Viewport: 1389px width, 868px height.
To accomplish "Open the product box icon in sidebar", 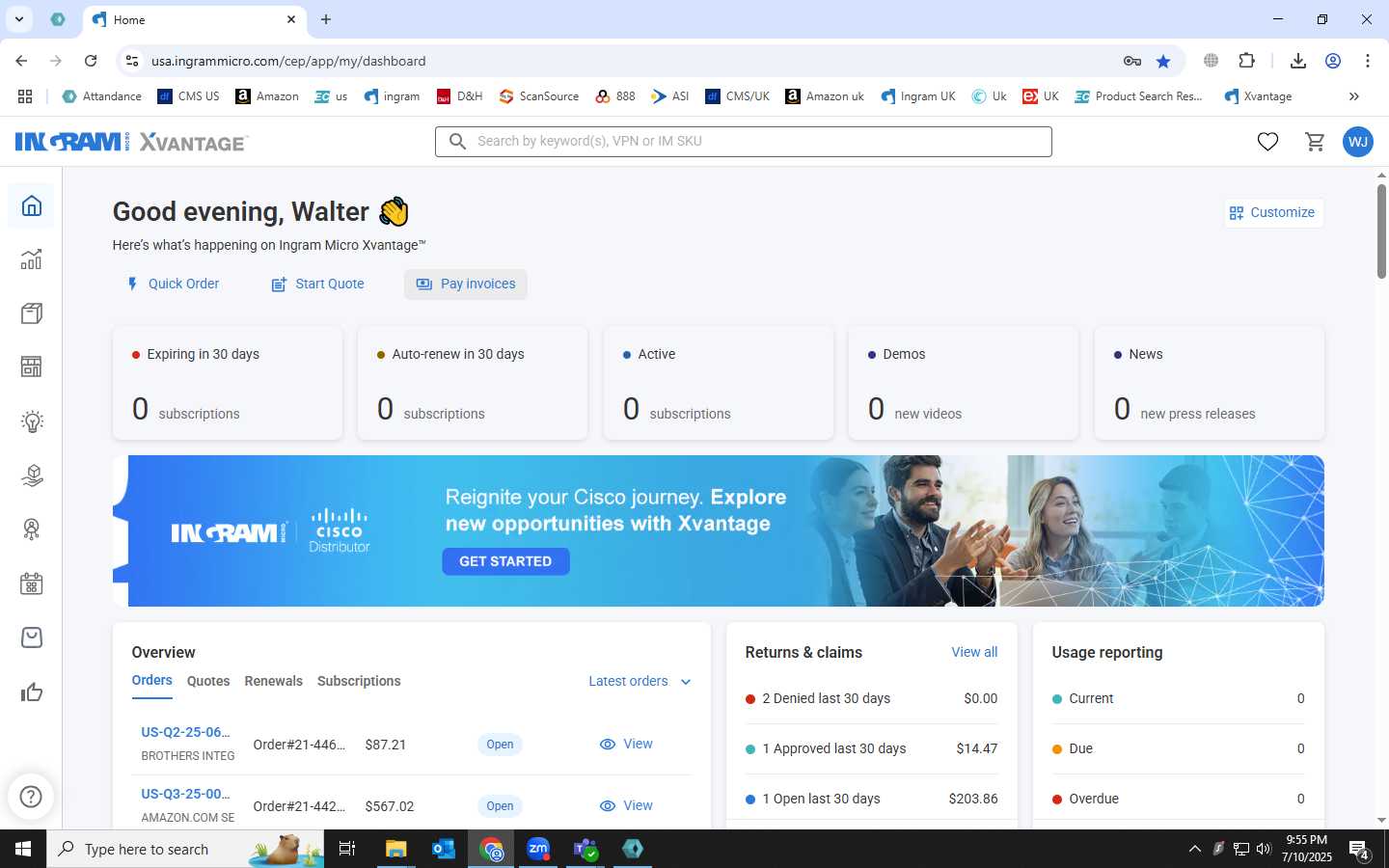I will tap(32, 313).
